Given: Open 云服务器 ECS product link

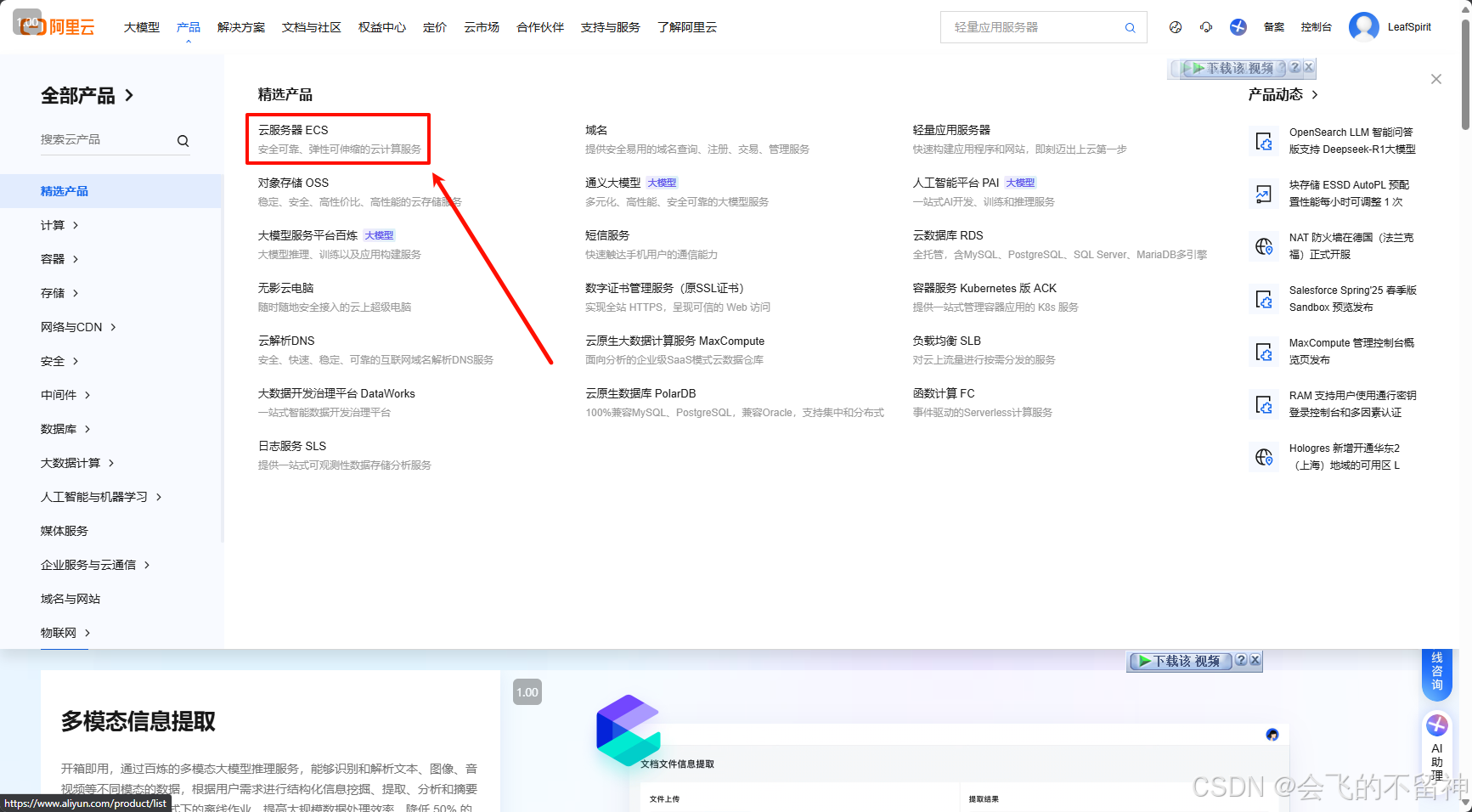Looking at the screenshot, I should pos(293,130).
